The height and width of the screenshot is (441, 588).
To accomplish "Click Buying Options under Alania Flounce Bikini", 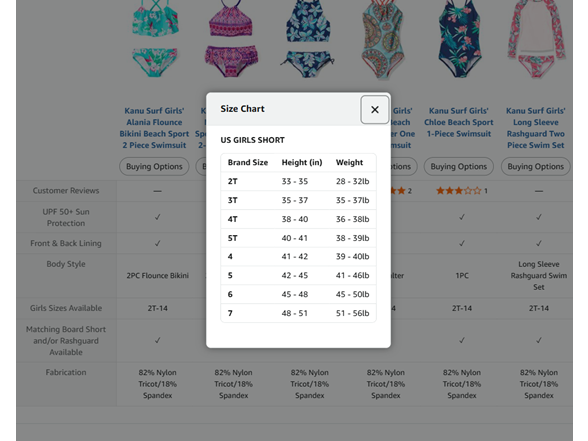I will coord(154,166).
